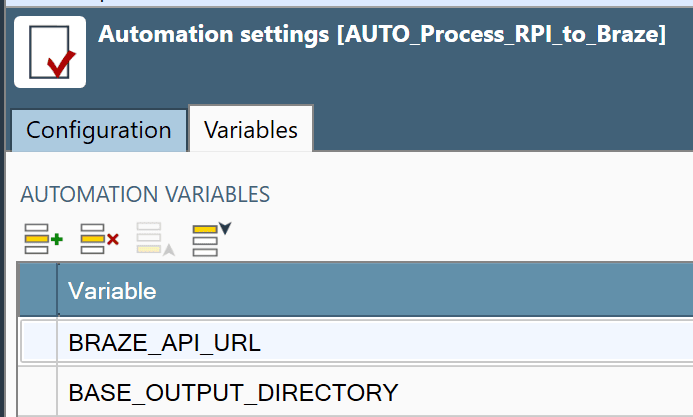Click the table's top-left corner header cell
This screenshot has width=693, height=417.
(x=38, y=291)
